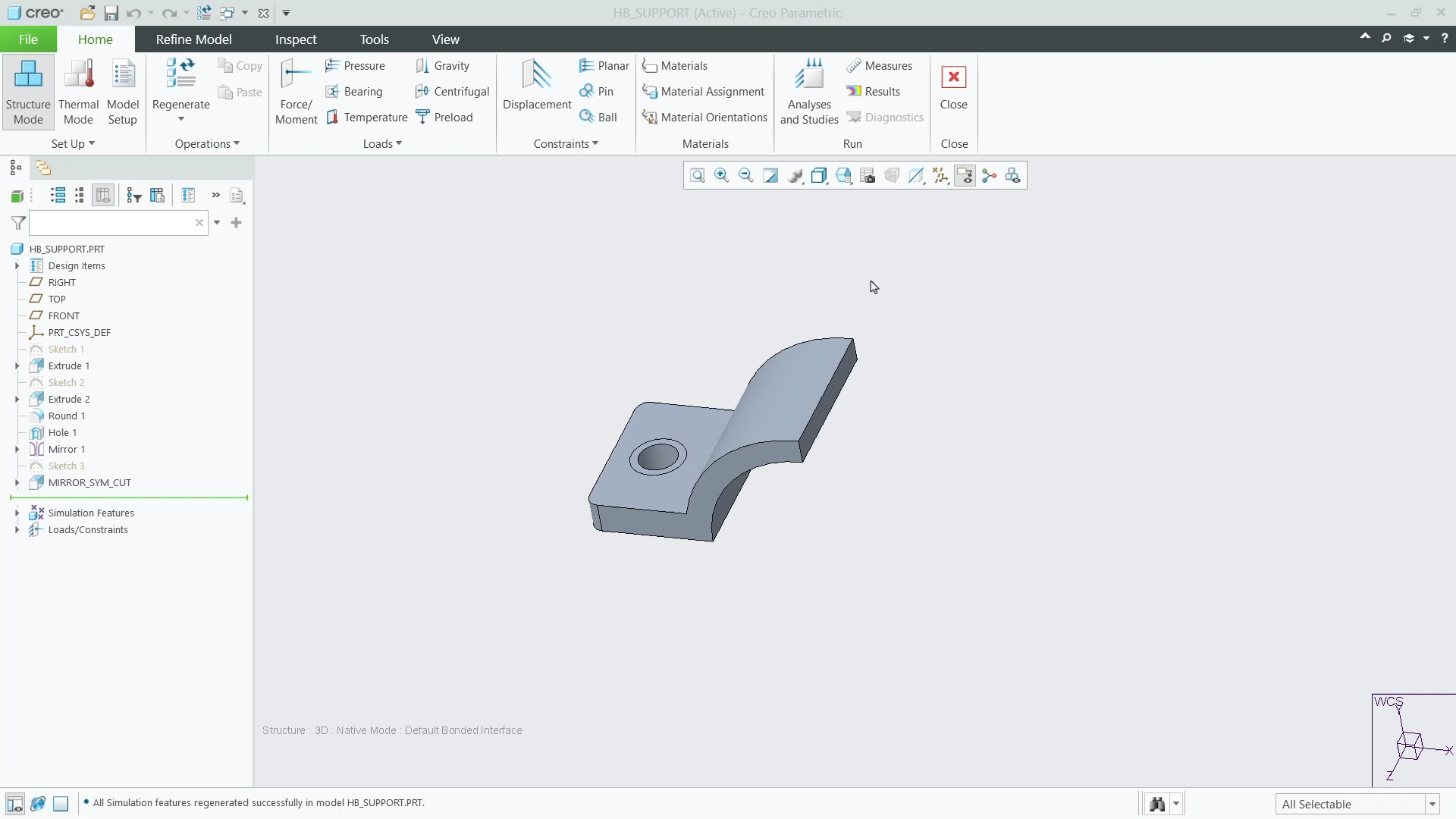Add a Gravity load
The height and width of the screenshot is (819, 1456).
pyautogui.click(x=442, y=66)
